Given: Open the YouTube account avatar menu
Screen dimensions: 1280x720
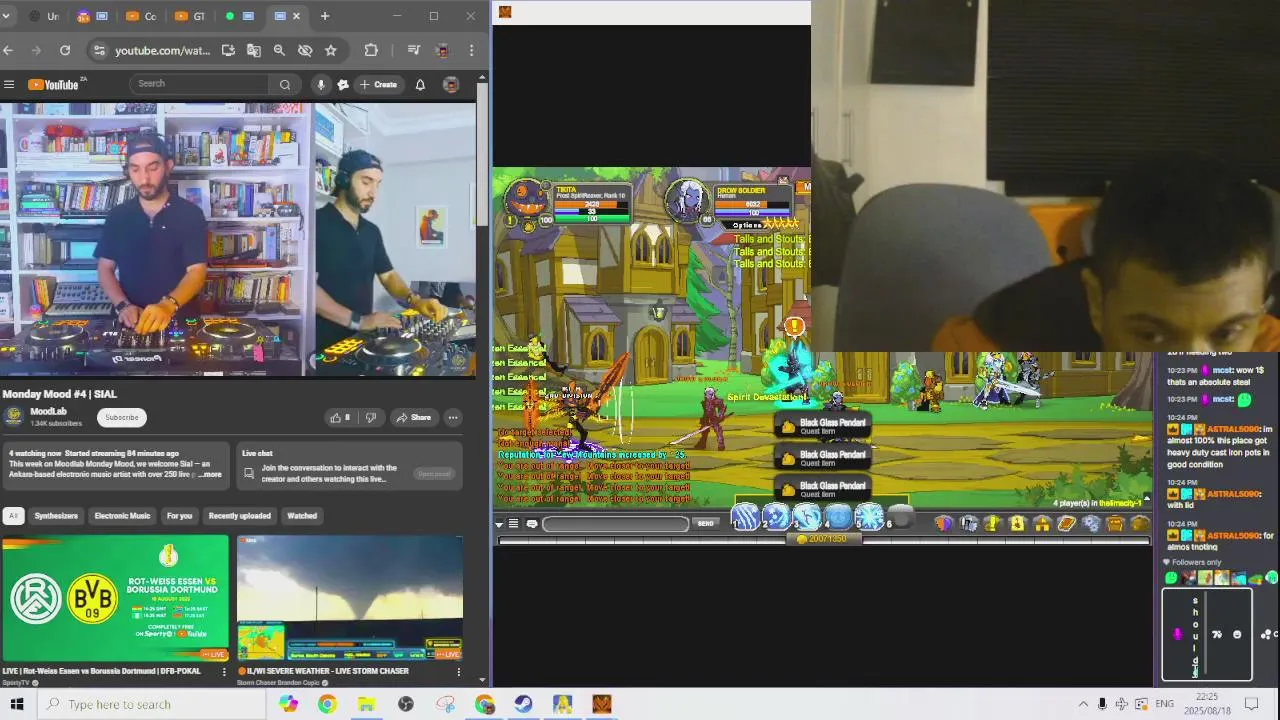Looking at the screenshot, I should click(x=451, y=85).
